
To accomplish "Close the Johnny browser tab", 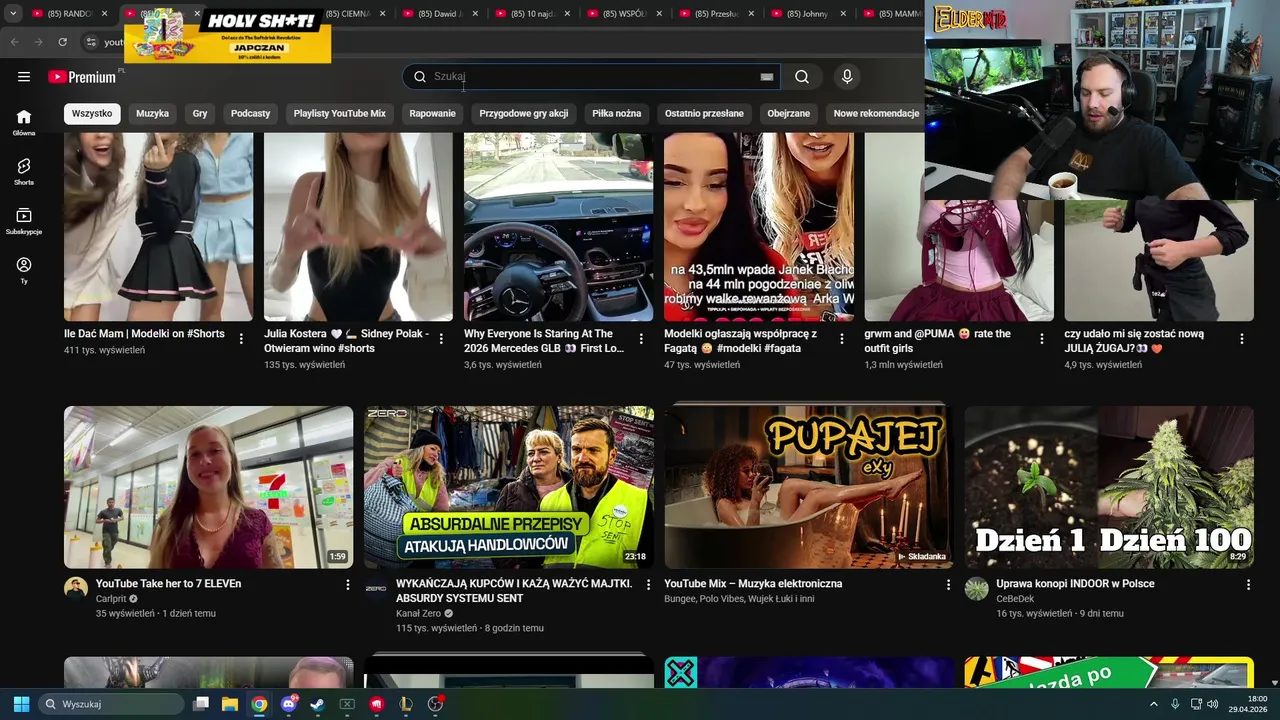I will pos(843,14).
